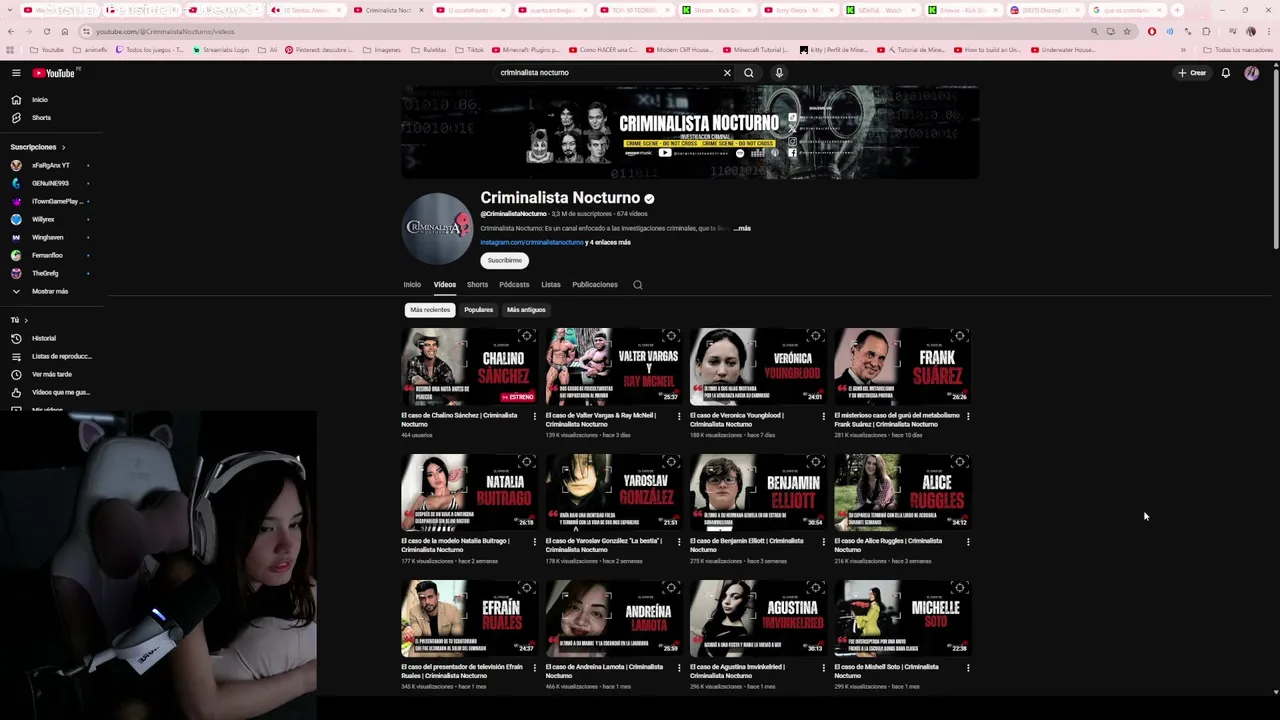Open options menu for Mishell Soto video
Screen dimensions: 1280x720
click(967, 668)
